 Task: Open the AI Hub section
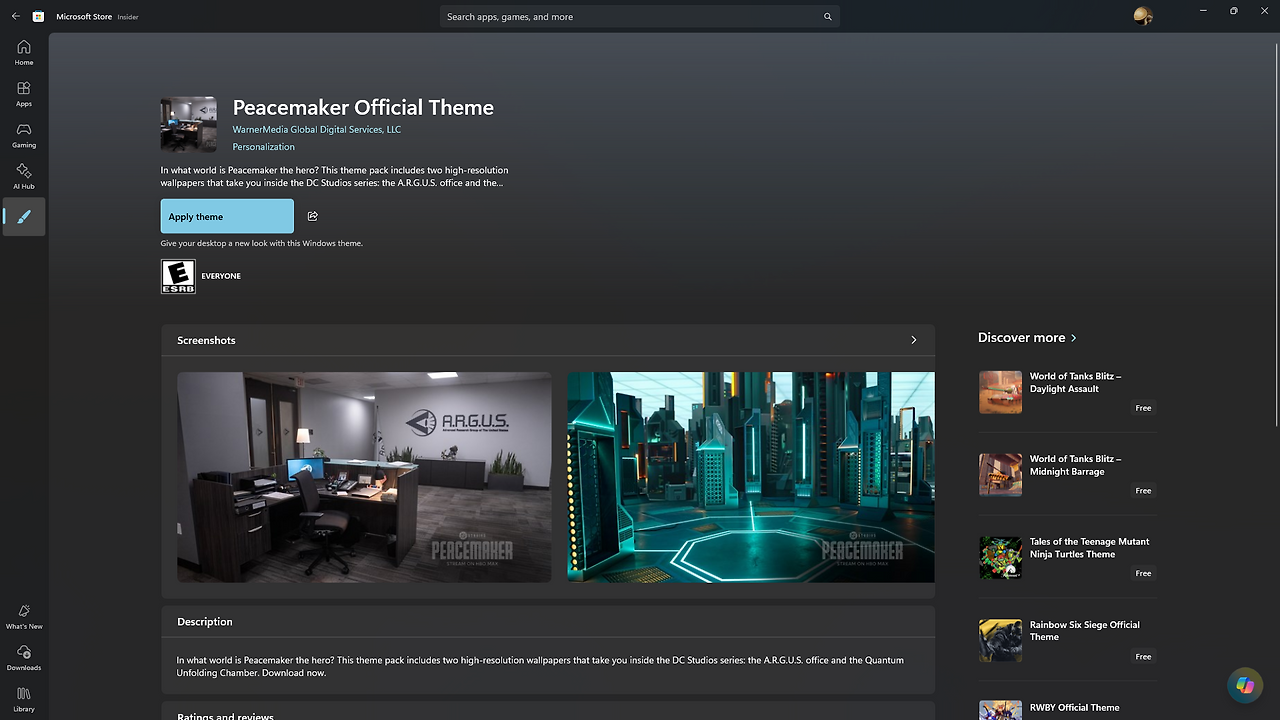pyautogui.click(x=24, y=177)
